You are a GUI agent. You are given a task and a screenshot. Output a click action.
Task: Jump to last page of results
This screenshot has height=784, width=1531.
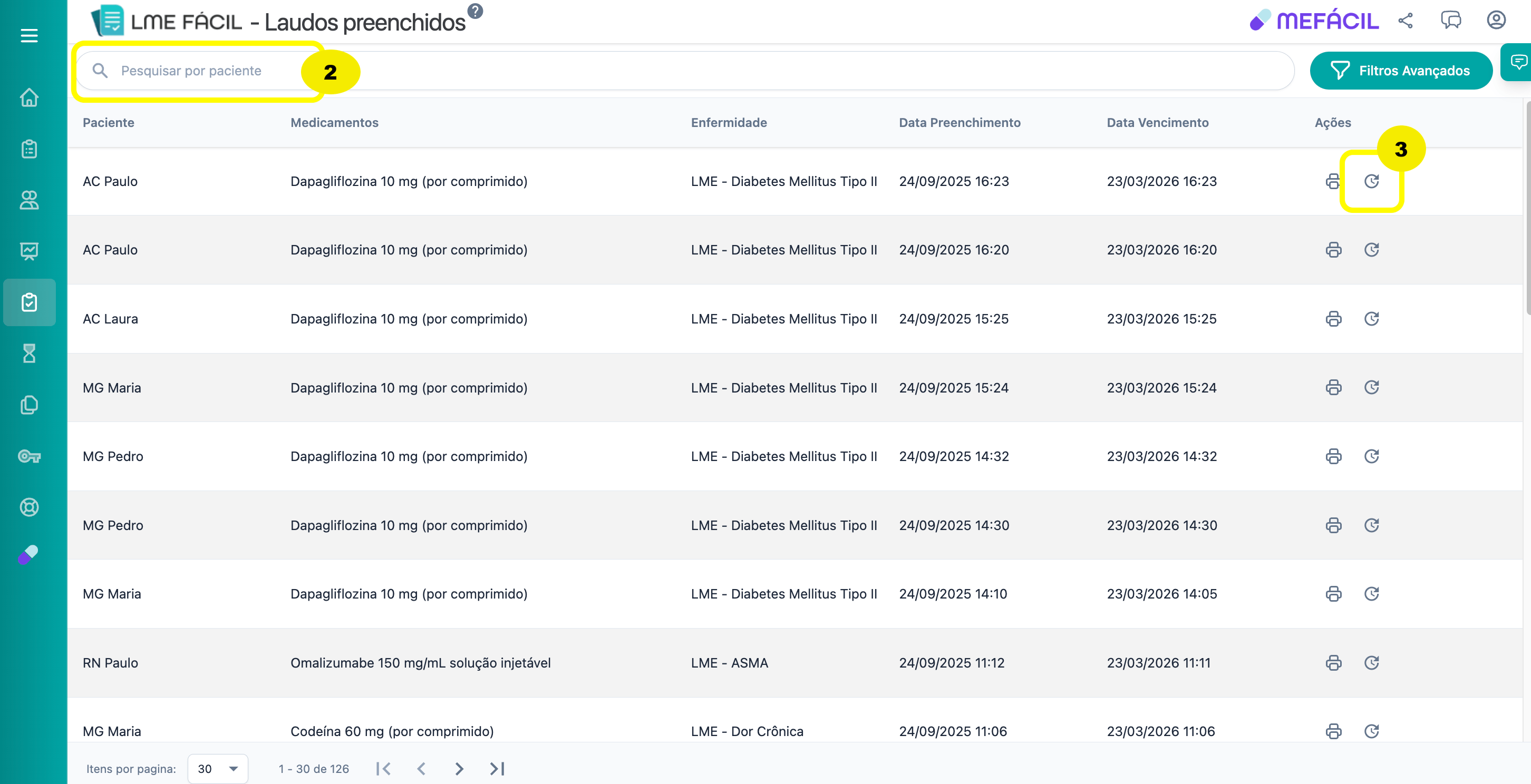[498, 769]
